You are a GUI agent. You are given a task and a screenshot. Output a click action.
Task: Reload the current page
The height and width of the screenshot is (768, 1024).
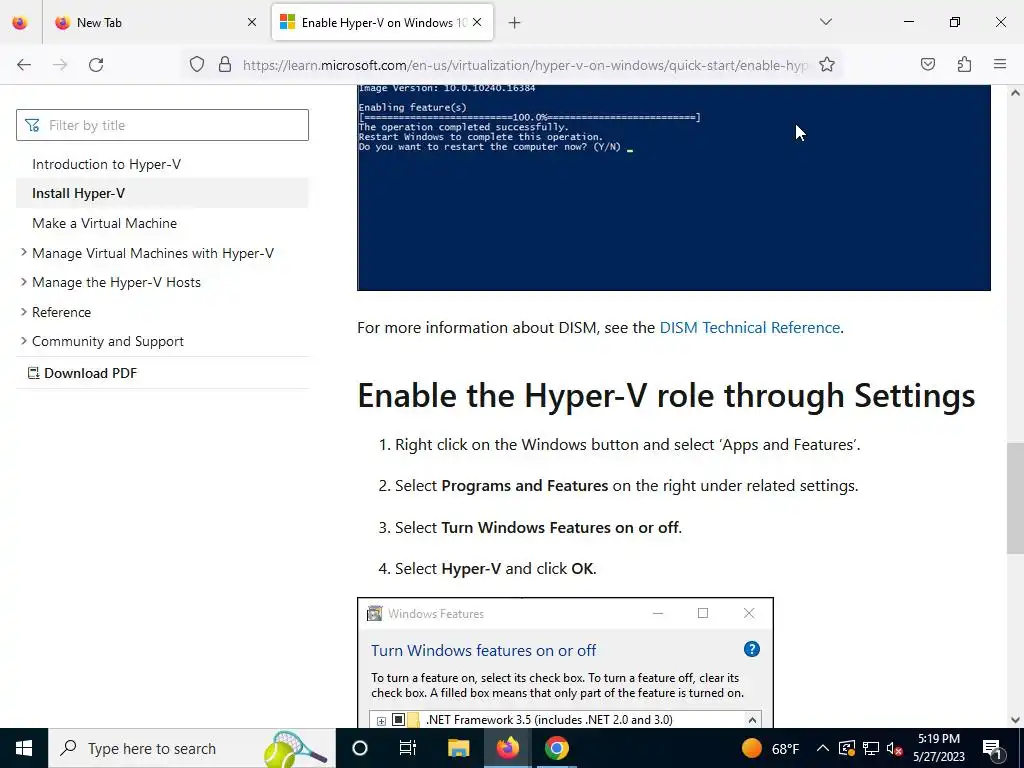tap(96, 65)
